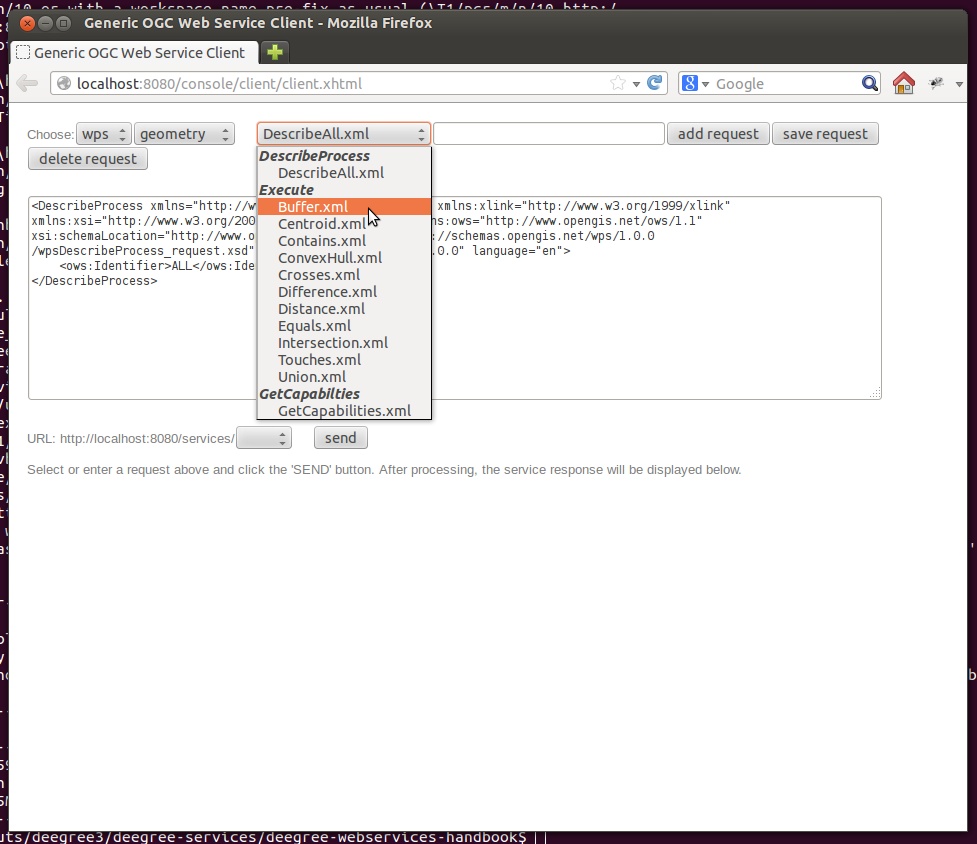Image resolution: width=977 pixels, height=844 pixels.
Task: Pick Contains.xml from the list
Action: [x=344, y=241]
